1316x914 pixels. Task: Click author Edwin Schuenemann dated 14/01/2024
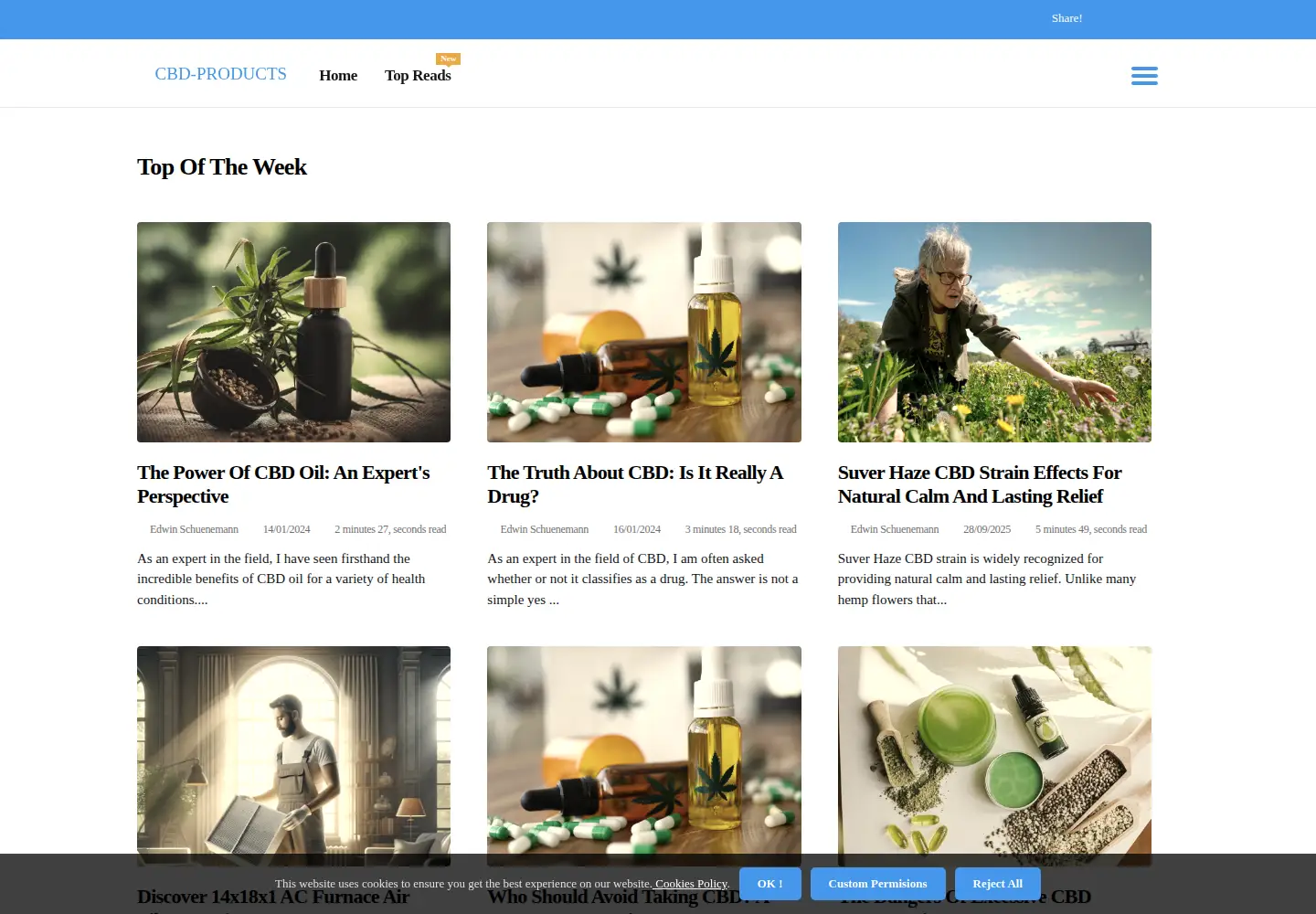pos(194,529)
